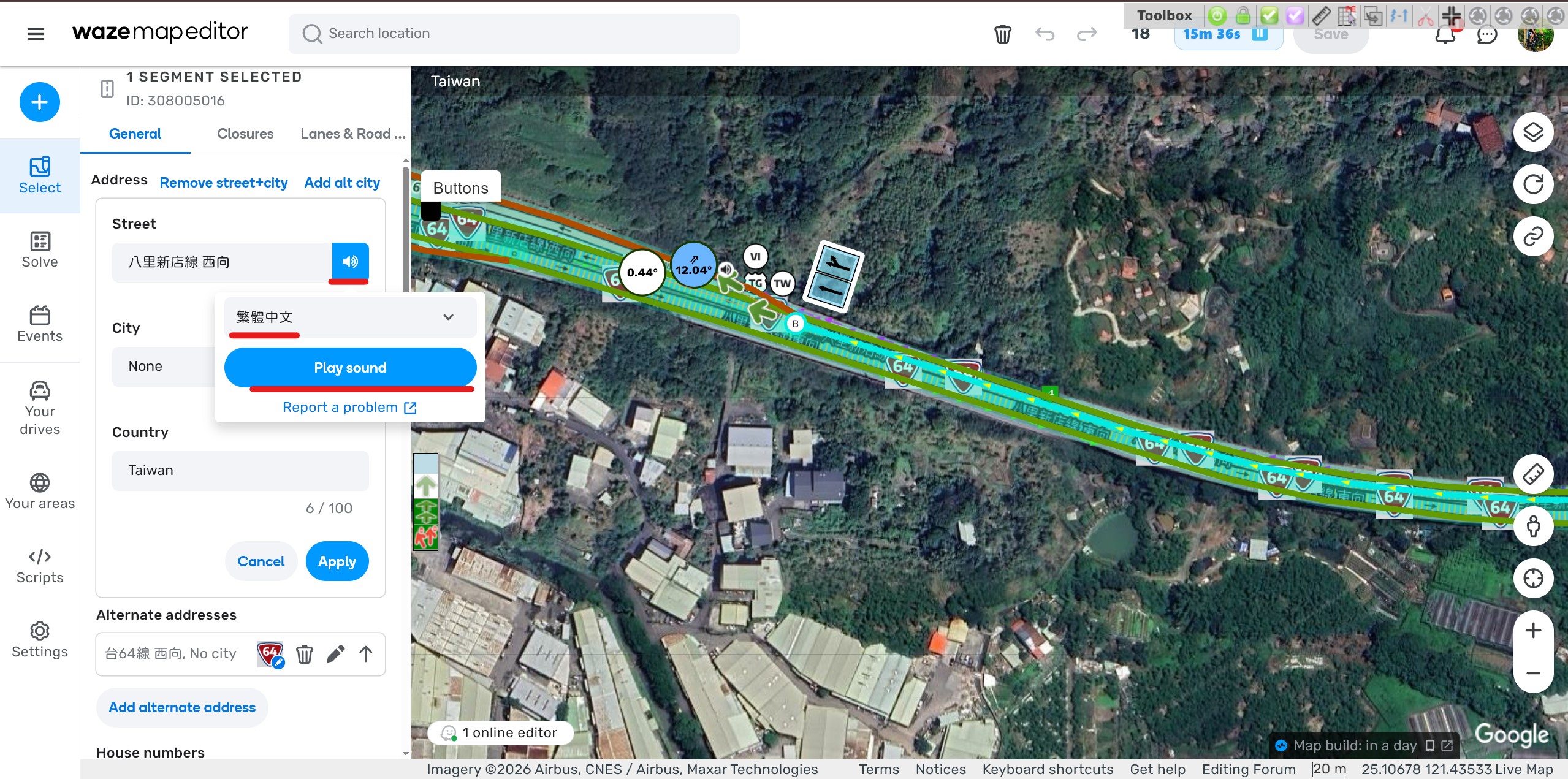
Task: Click the refresh map data button
Action: click(1532, 184)
